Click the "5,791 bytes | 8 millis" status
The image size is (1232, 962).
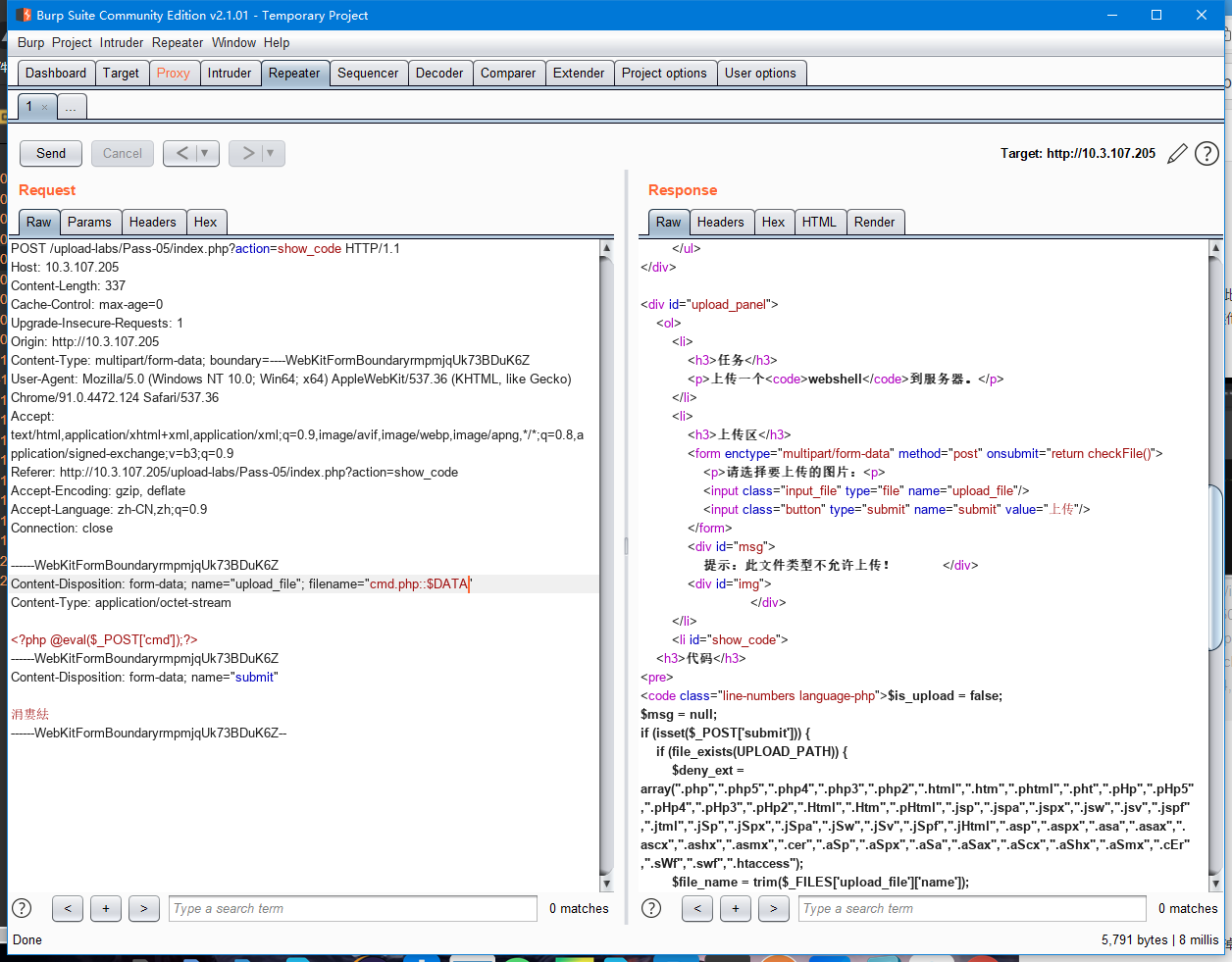click(1159, 939)
